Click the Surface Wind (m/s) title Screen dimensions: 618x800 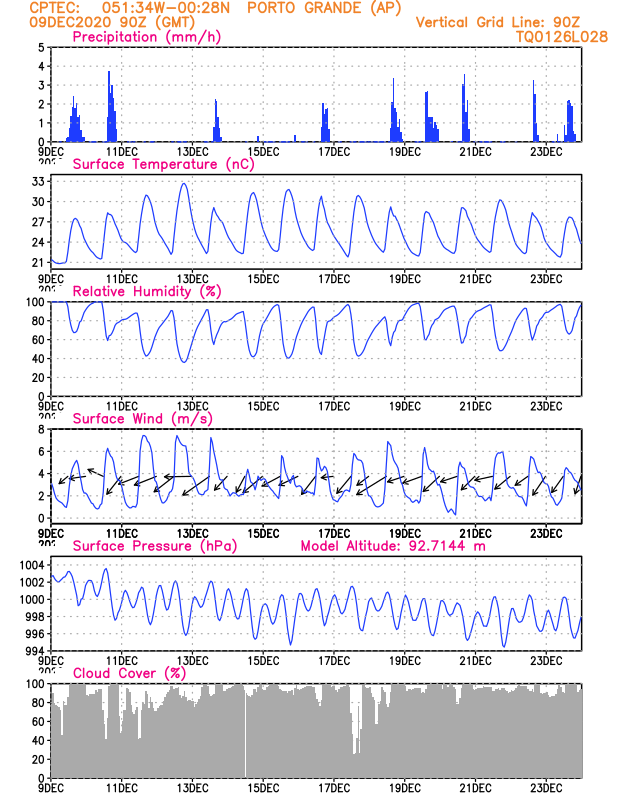142,419
